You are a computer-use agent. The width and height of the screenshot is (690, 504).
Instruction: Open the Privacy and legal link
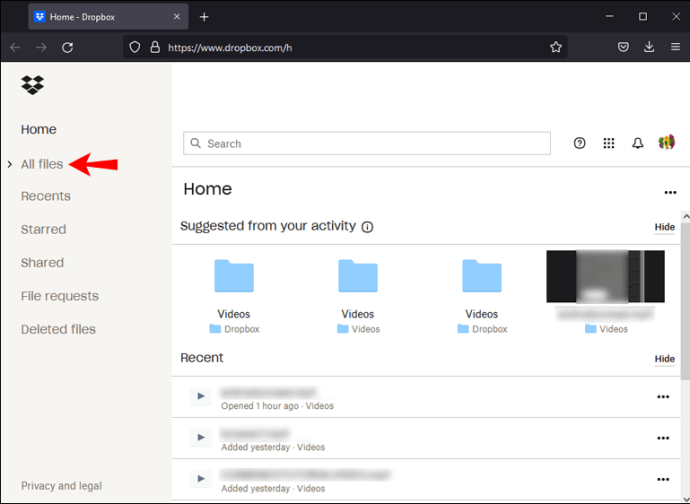coord(61,486)
